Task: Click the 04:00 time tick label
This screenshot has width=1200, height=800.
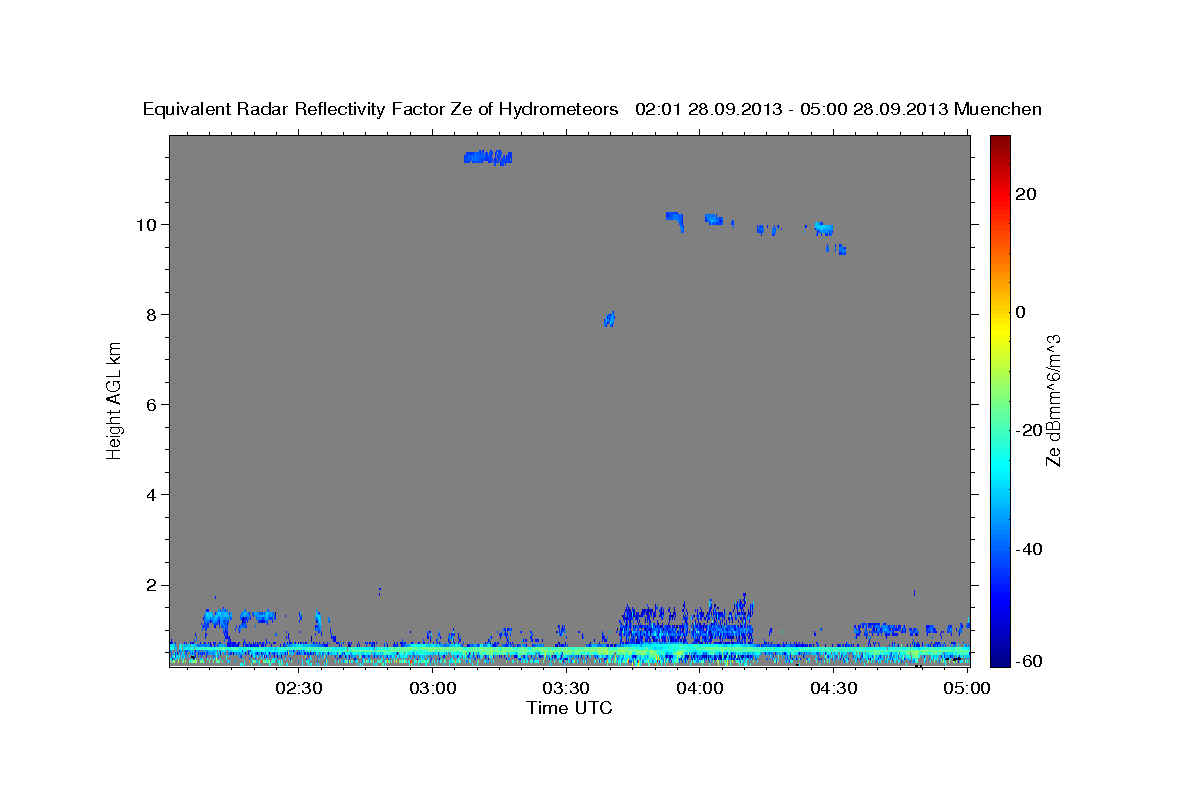Action: tap(700, 688)
